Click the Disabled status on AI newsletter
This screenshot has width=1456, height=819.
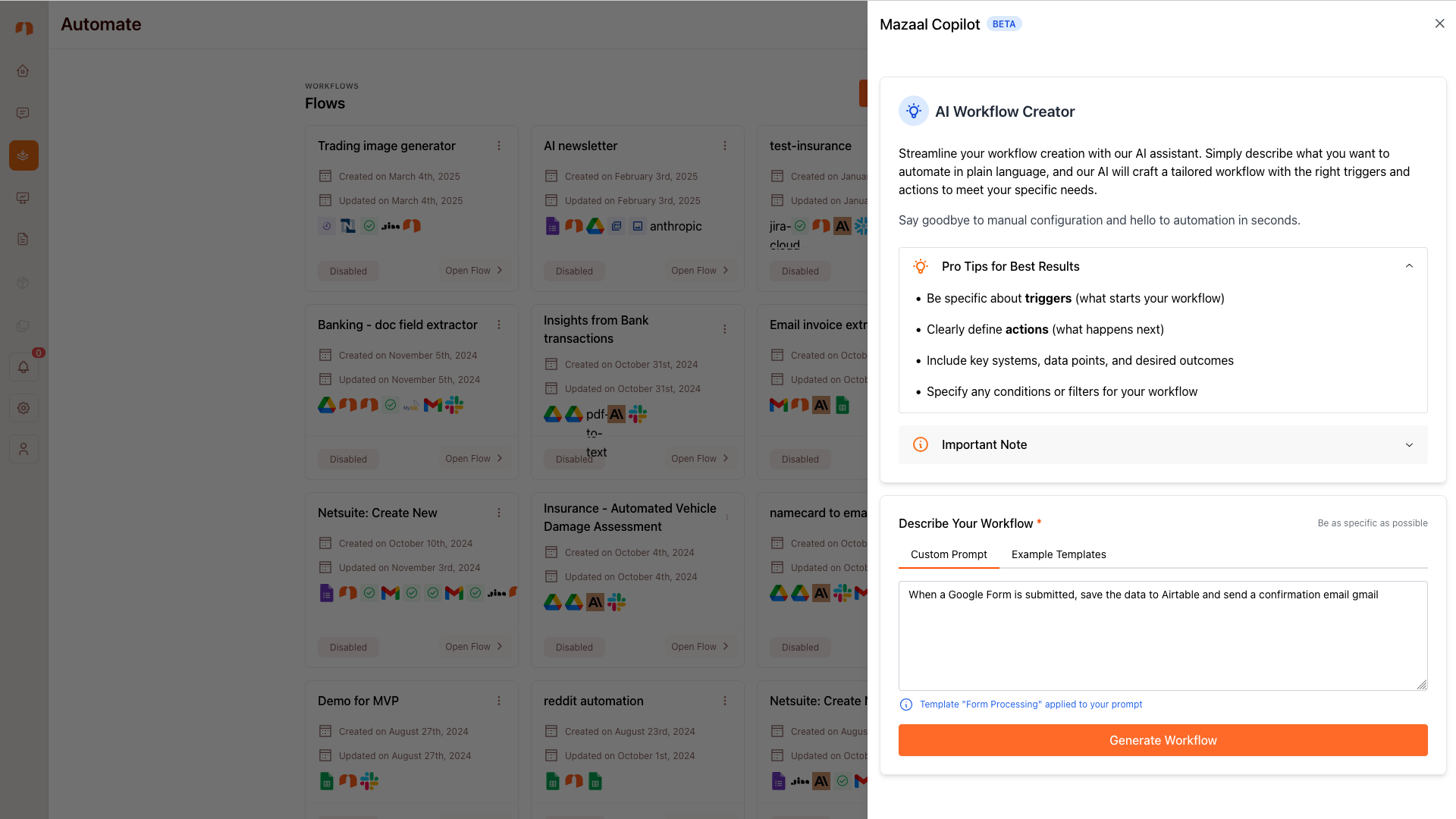(574, 271)
